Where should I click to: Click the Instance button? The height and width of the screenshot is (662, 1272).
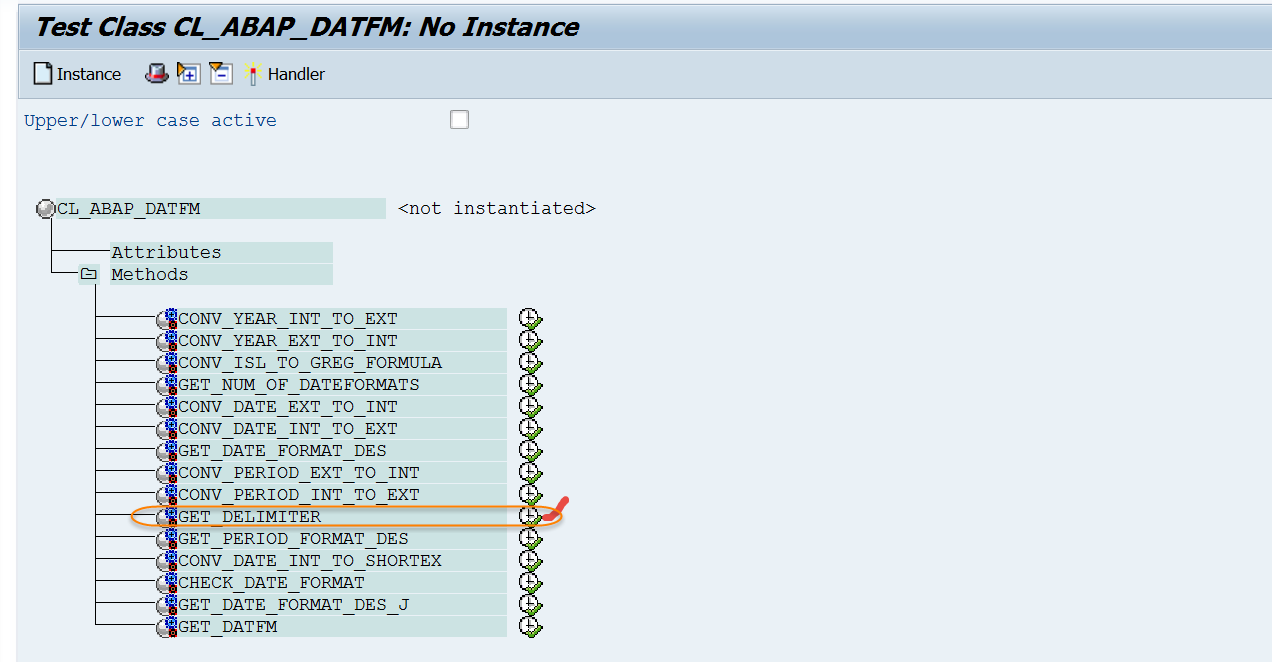(x=77, y=73)
